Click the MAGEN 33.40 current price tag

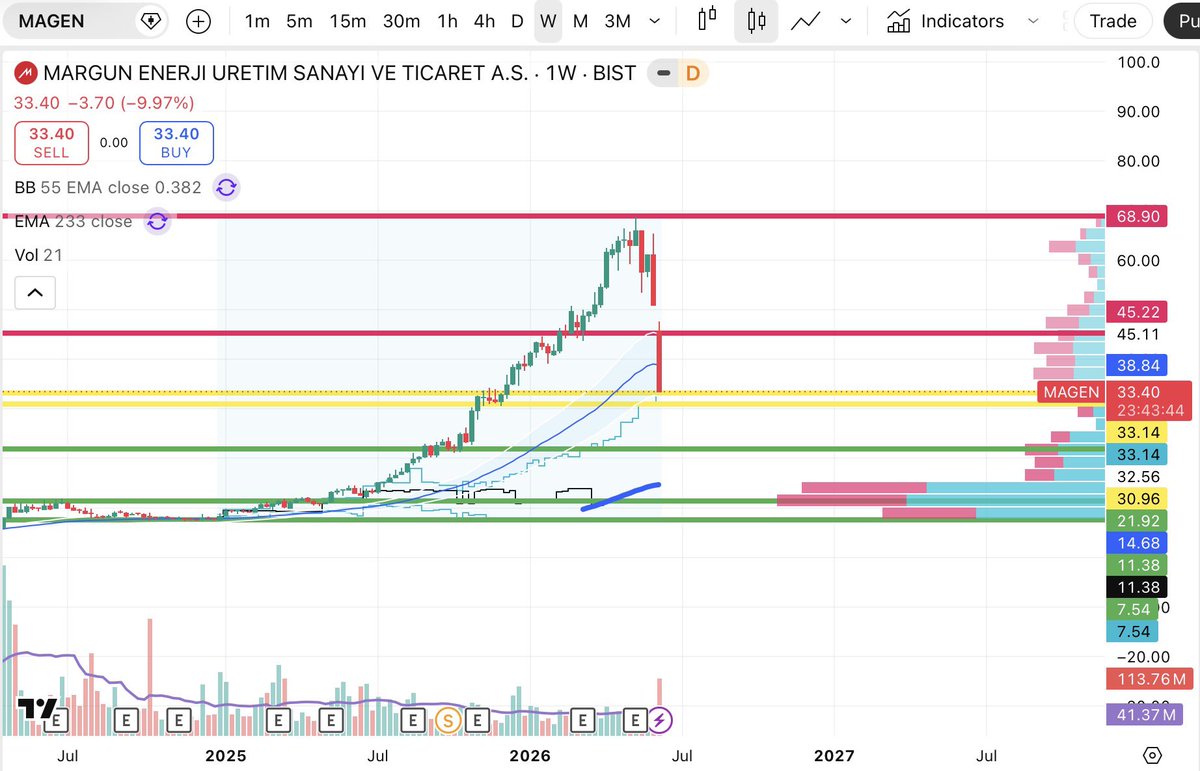[1112, 400]
